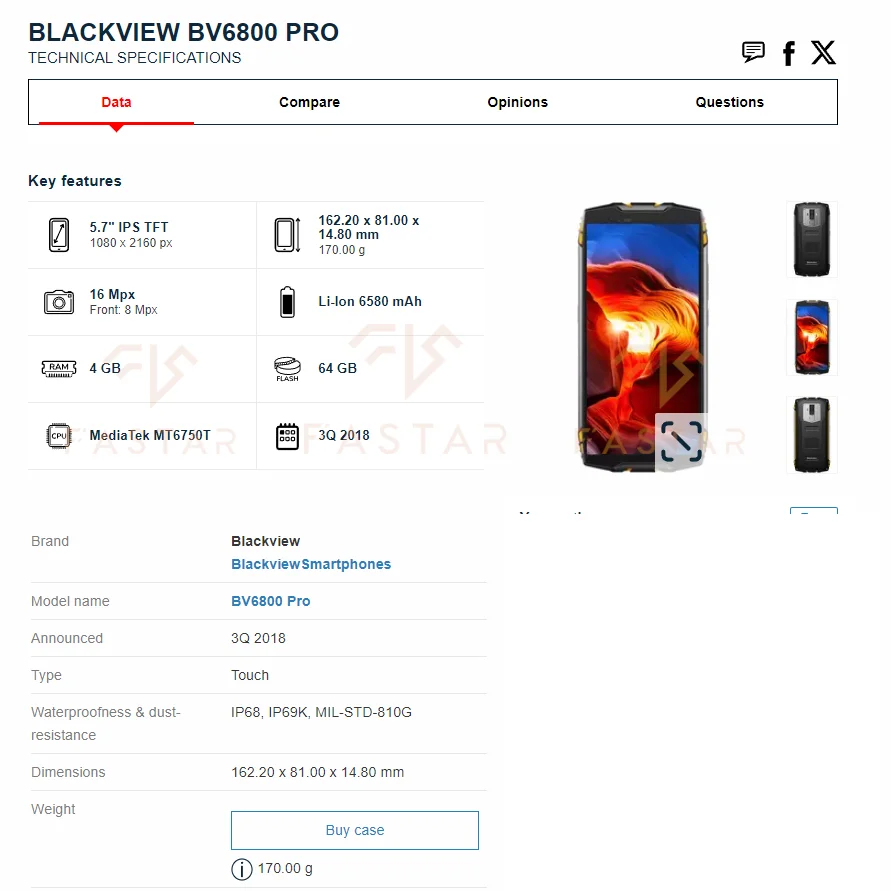Open the BlackviewSmartphones link
Image resolution: width=891 pixels, height=891 pixels.
click(311, 564)
